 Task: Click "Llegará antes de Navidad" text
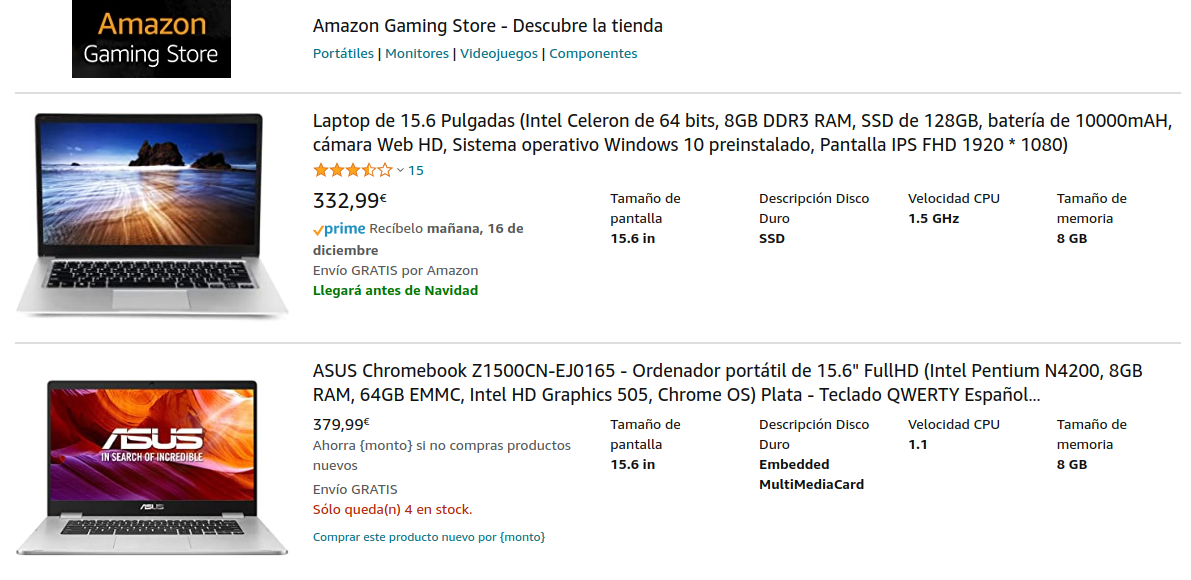pos(395,291)
